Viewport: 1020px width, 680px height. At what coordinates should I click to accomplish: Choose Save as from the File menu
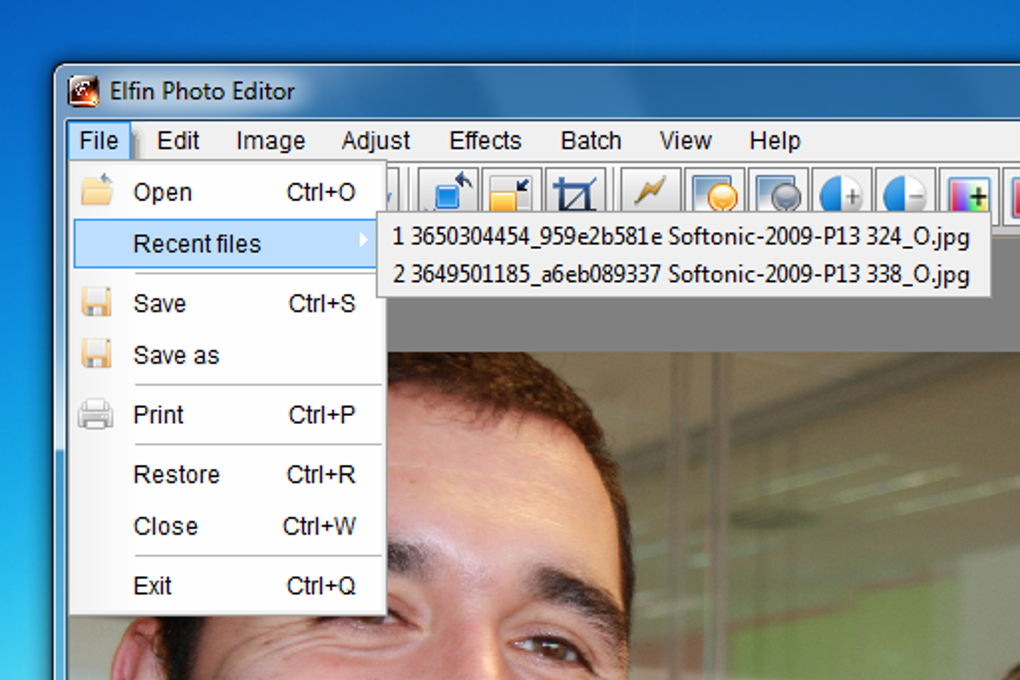(x=226, y=355)
